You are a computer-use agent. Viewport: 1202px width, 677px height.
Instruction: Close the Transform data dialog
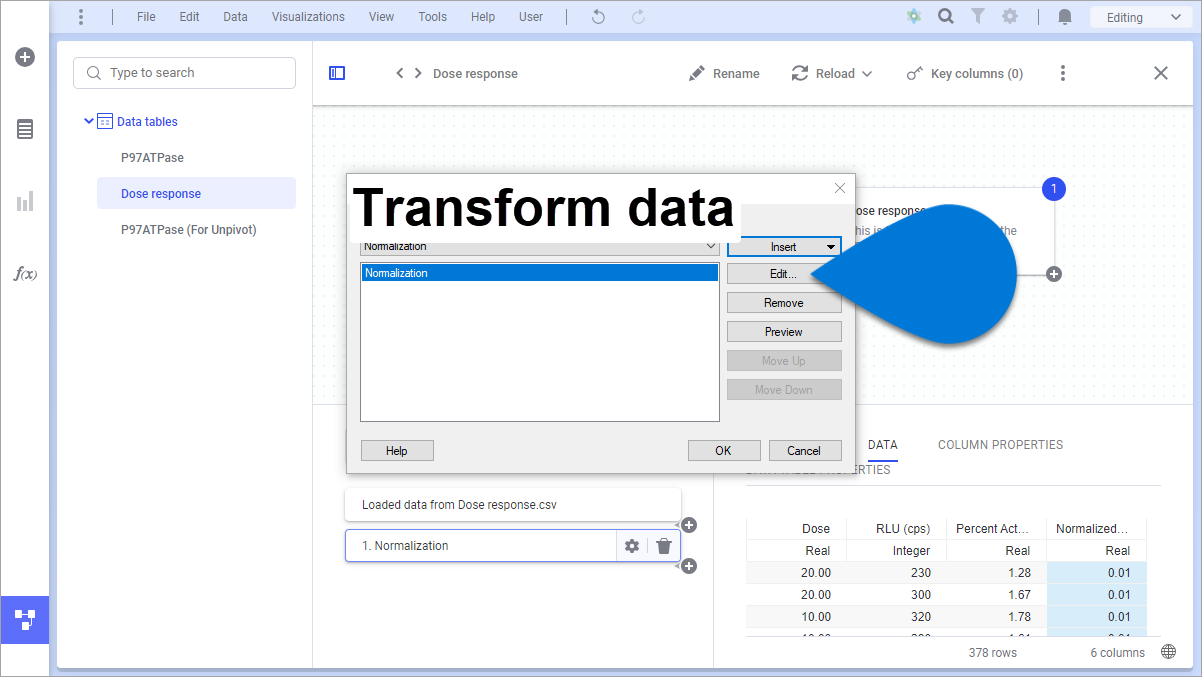click(840, 188)
